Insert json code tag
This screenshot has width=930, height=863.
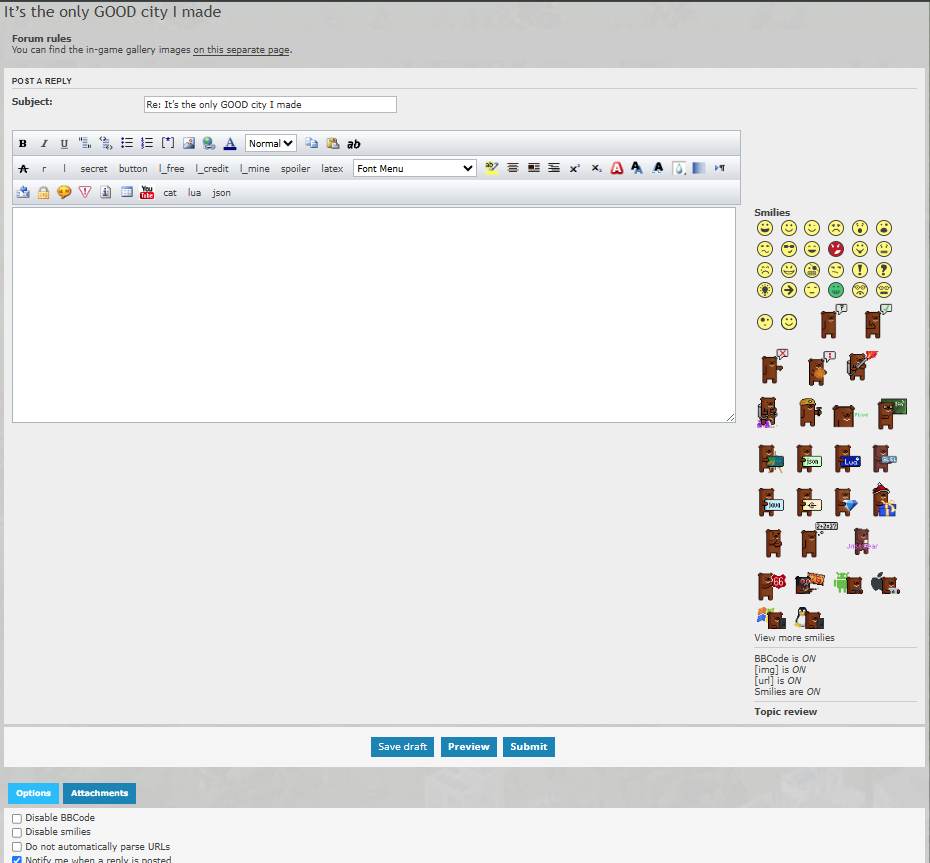pyautogui.click(x=221, y=193)
